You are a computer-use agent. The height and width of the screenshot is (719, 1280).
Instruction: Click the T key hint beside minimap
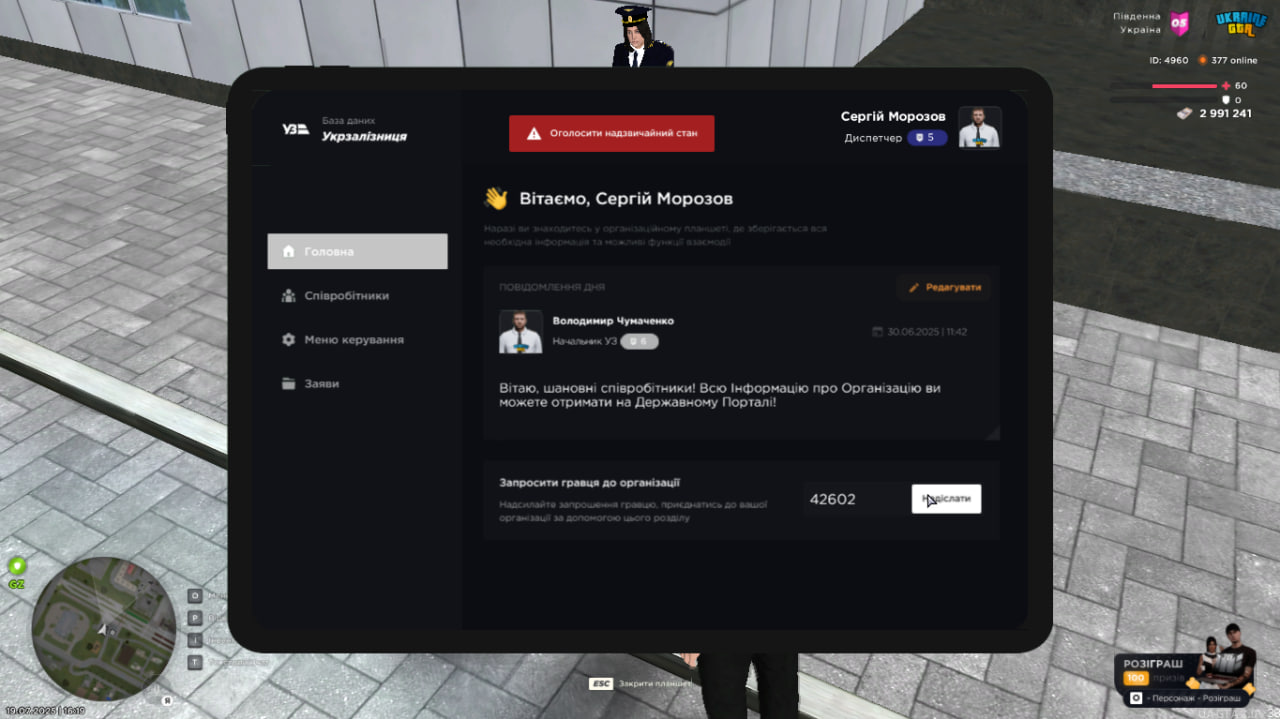(x=194, y=662)
